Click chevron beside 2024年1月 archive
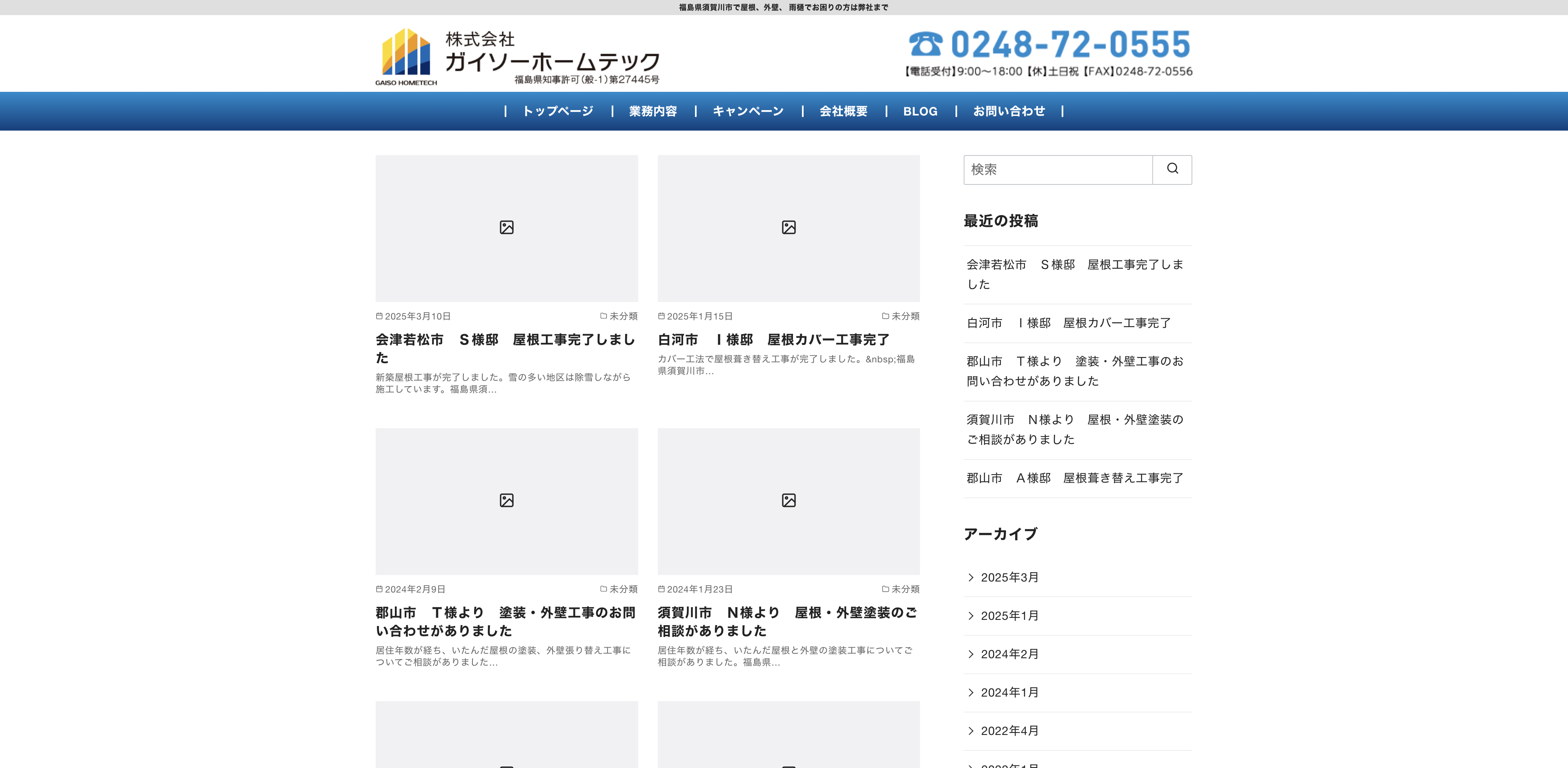This screenshot has height=768, width=1568. [971, 693]
